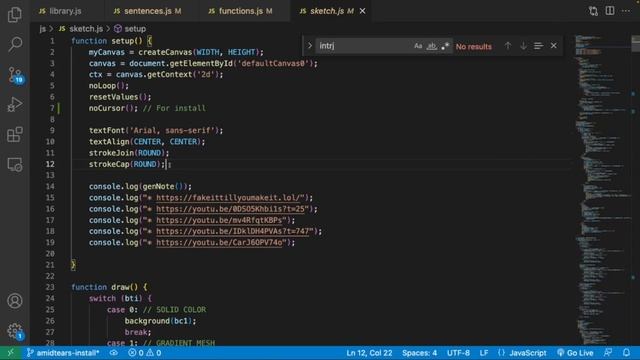
Task: Toggle Use Regular Expression in find widget
Action: [445, 46]
